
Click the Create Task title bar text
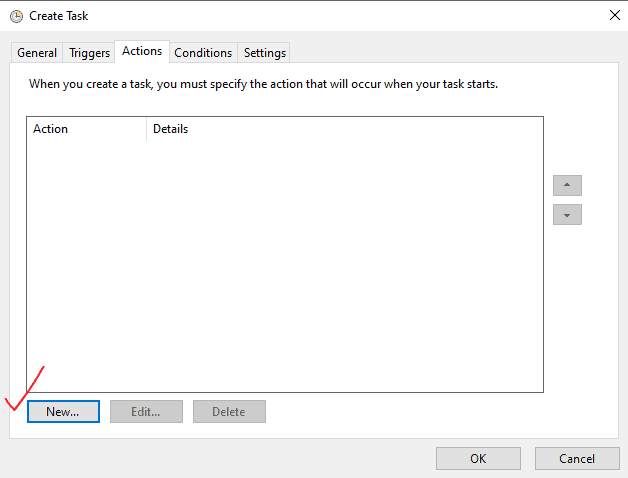click(x=59, y=16)
